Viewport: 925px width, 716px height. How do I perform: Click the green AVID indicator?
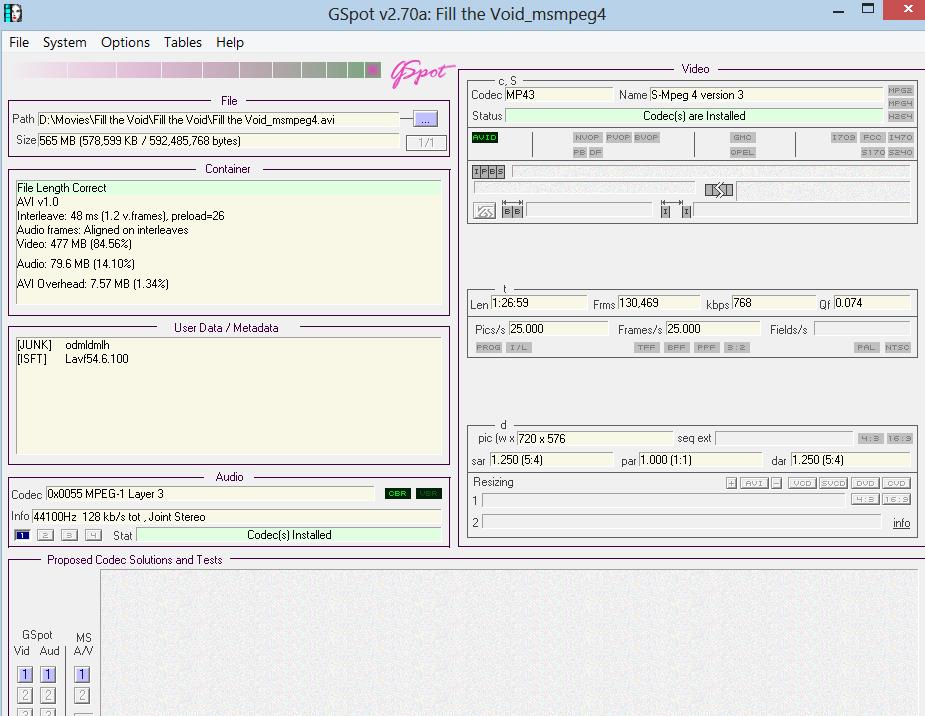[x=485, y=137]
